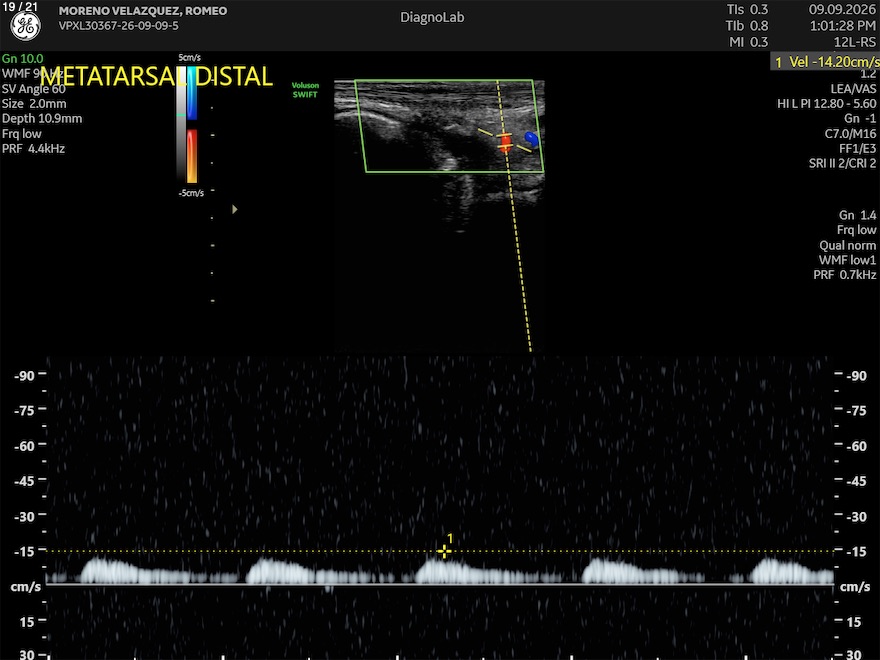Click the Voluson SWIFT label
The width and height of the screenshot is (880, 660).
click(305, 90)
